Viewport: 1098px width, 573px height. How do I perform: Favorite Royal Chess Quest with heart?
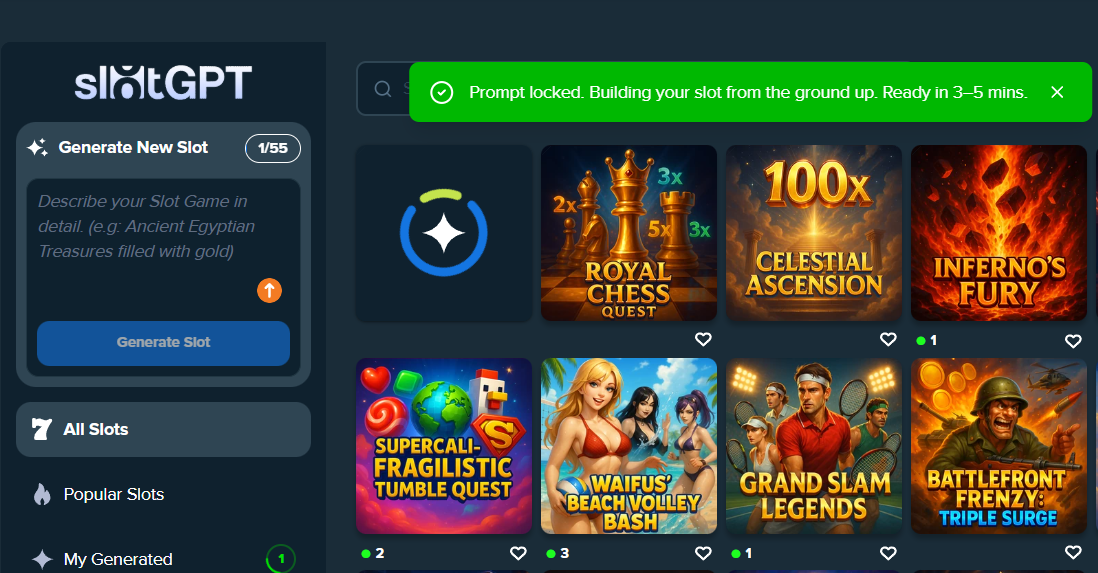point(703,340)
